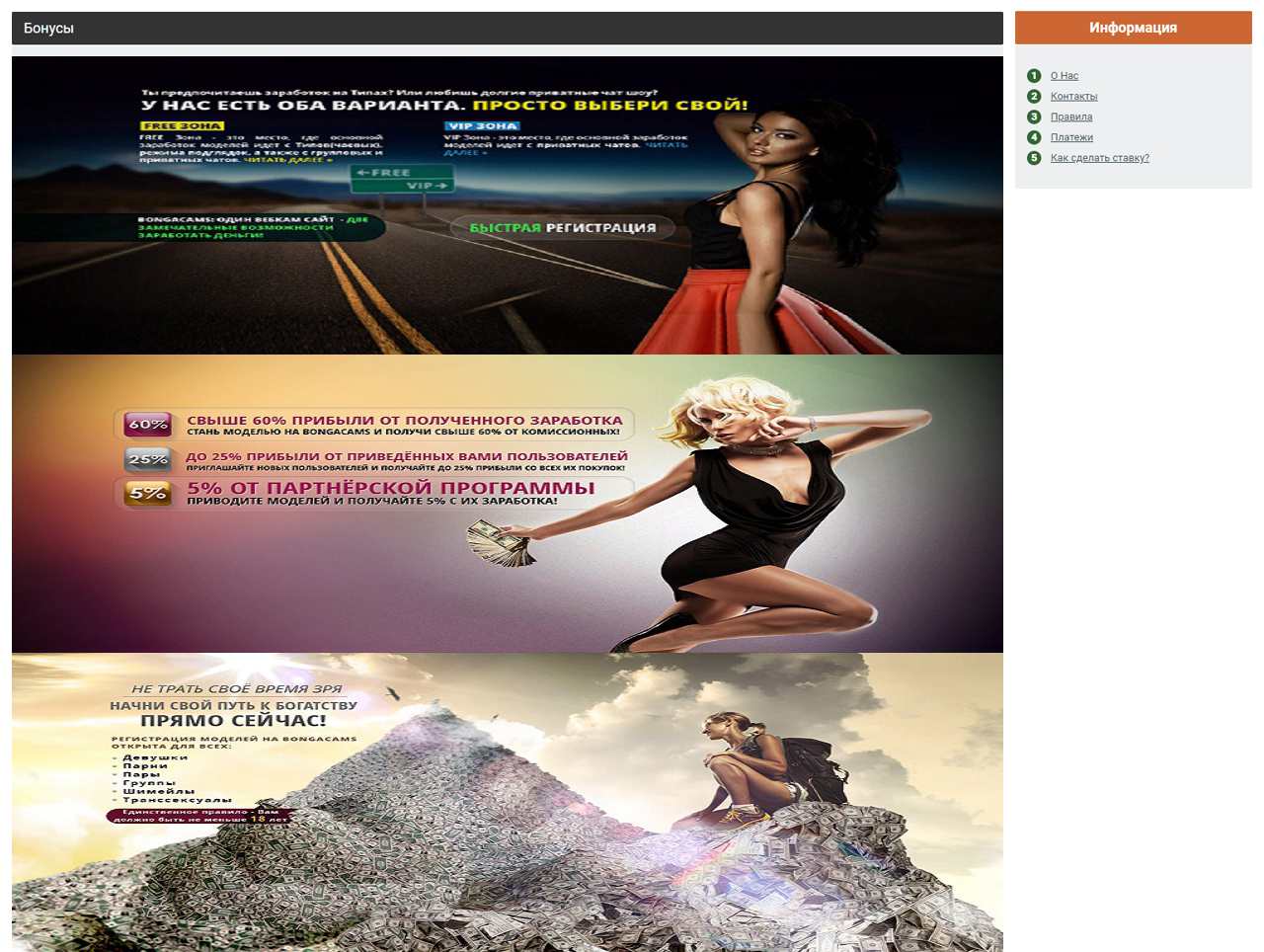
Task: Click the number 5 bullet icon
Action: click(x=1034, y=158)
